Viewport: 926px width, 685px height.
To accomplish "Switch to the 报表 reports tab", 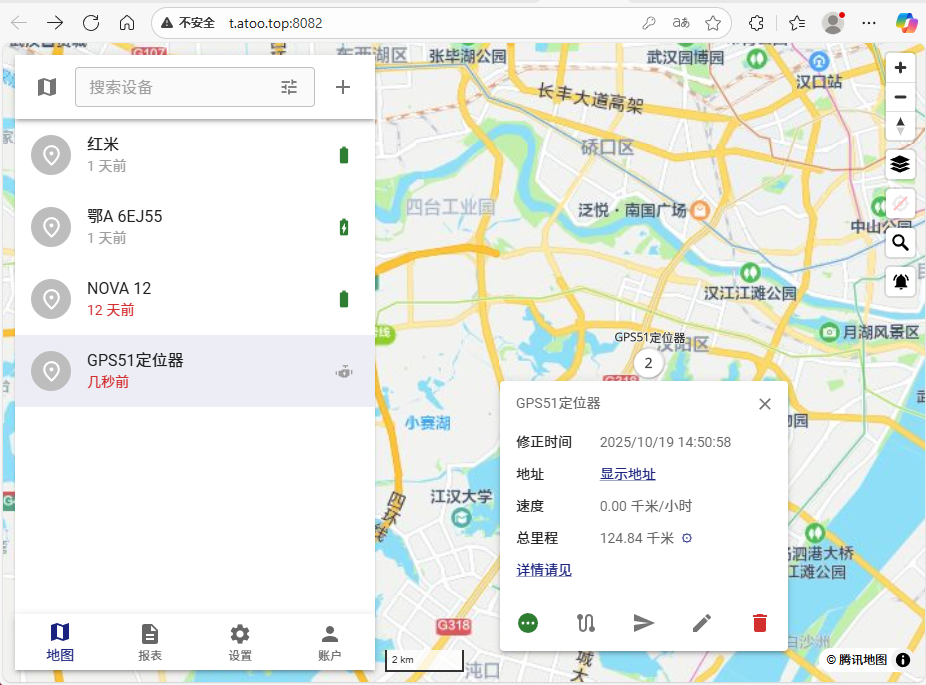I will pos(150,642).
